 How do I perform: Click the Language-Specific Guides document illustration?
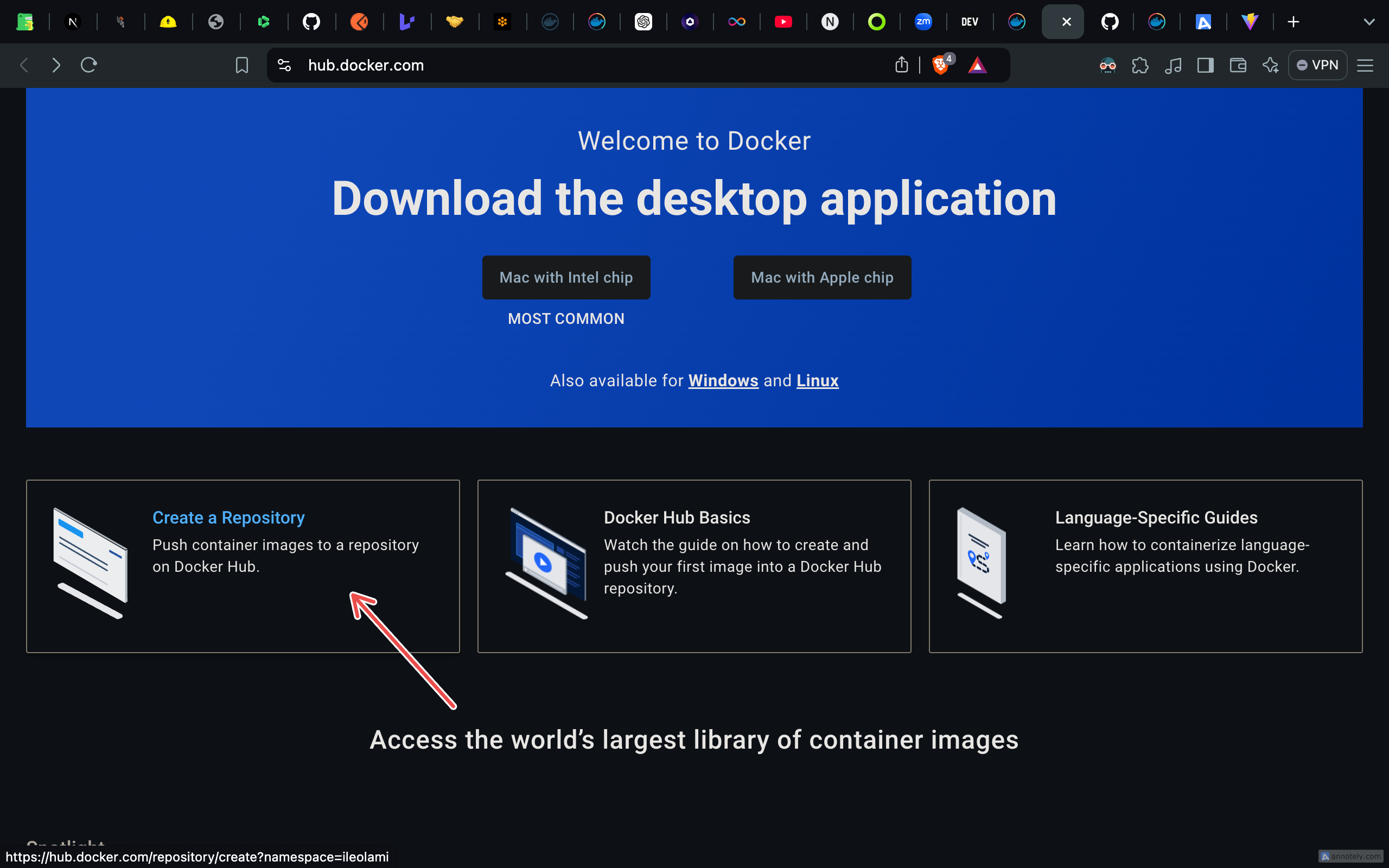[x=981, y=563]
